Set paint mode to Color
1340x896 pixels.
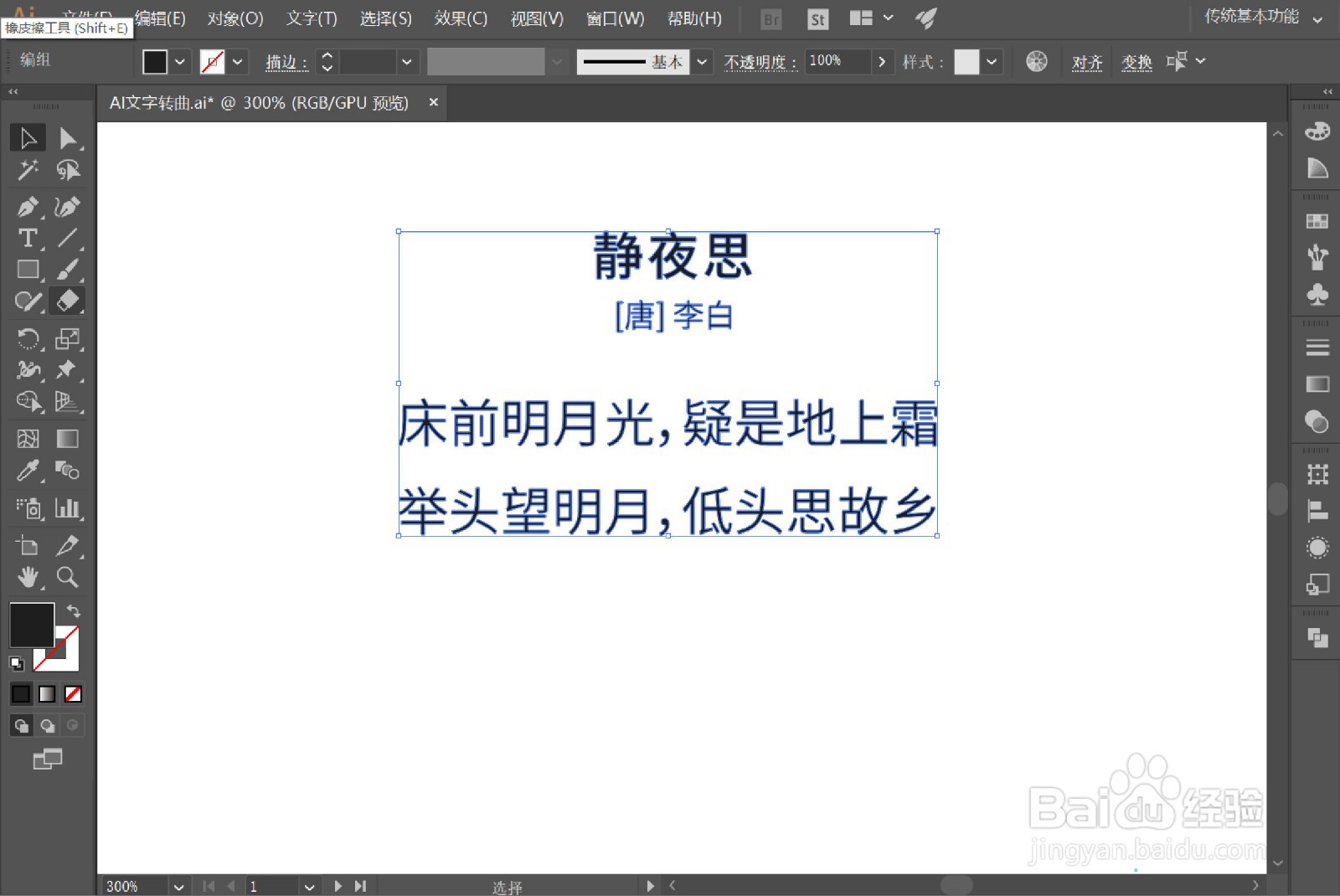(x=21, y=693)
